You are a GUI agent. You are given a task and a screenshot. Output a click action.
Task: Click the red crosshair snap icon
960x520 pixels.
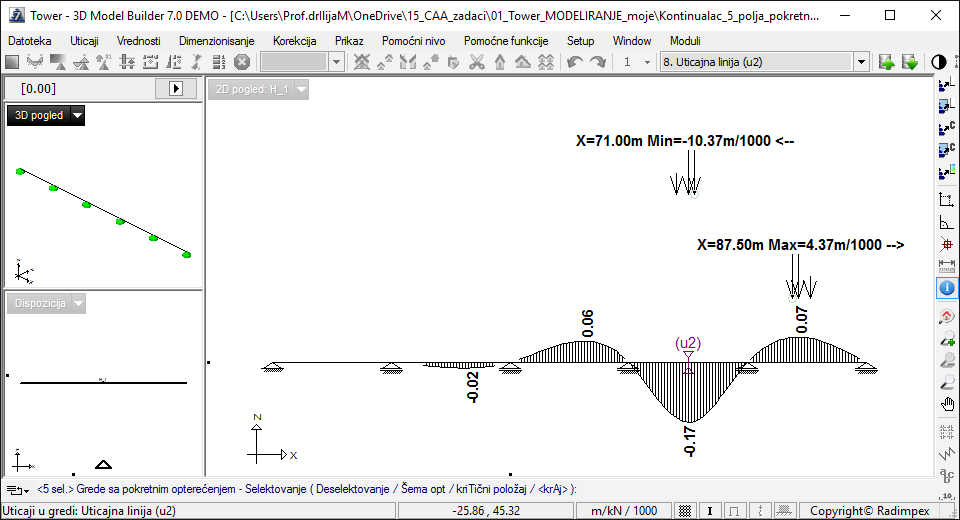pos(947,244)
